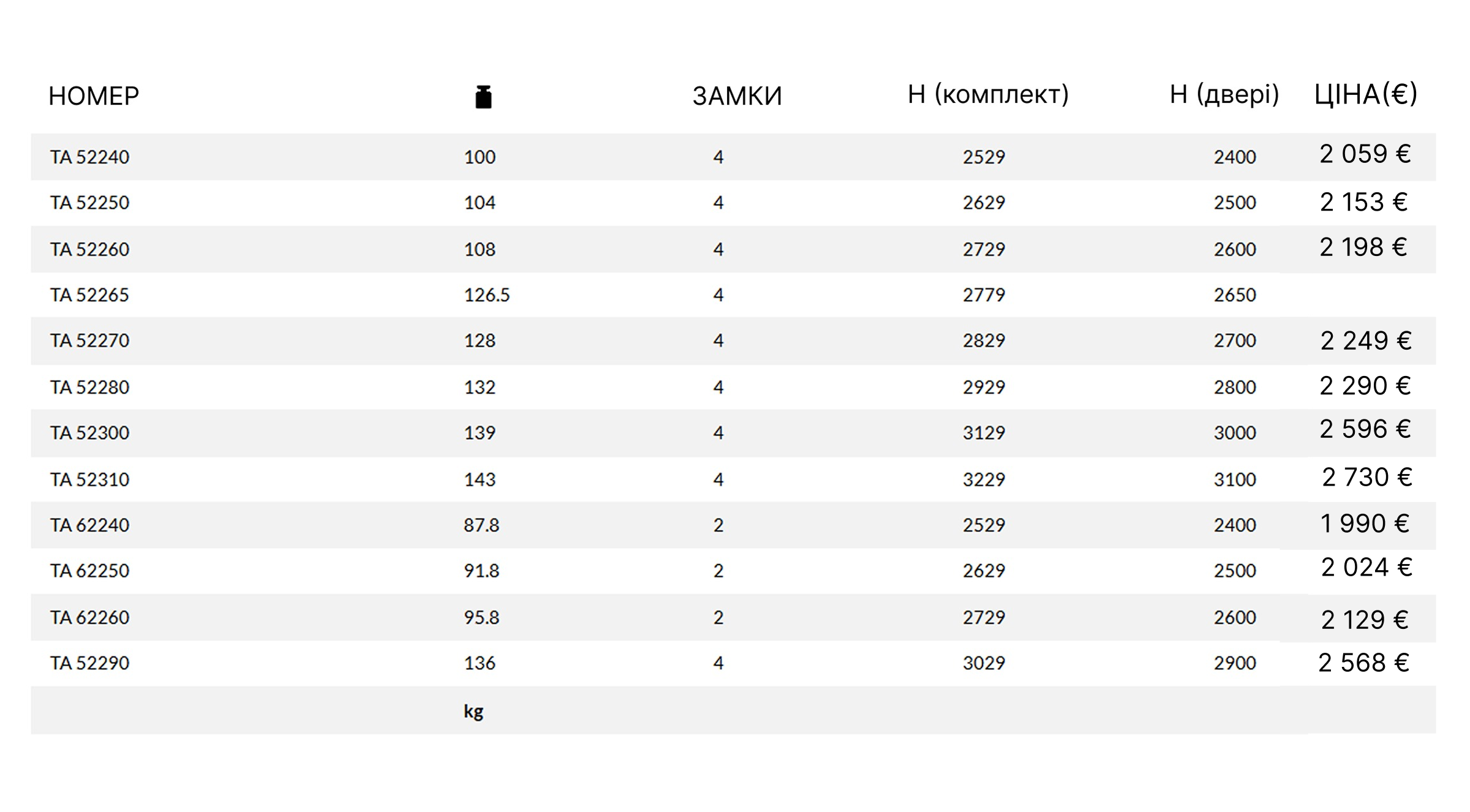Click the kg unit label
Screen dimensions: 1470x812
(473, 711)
